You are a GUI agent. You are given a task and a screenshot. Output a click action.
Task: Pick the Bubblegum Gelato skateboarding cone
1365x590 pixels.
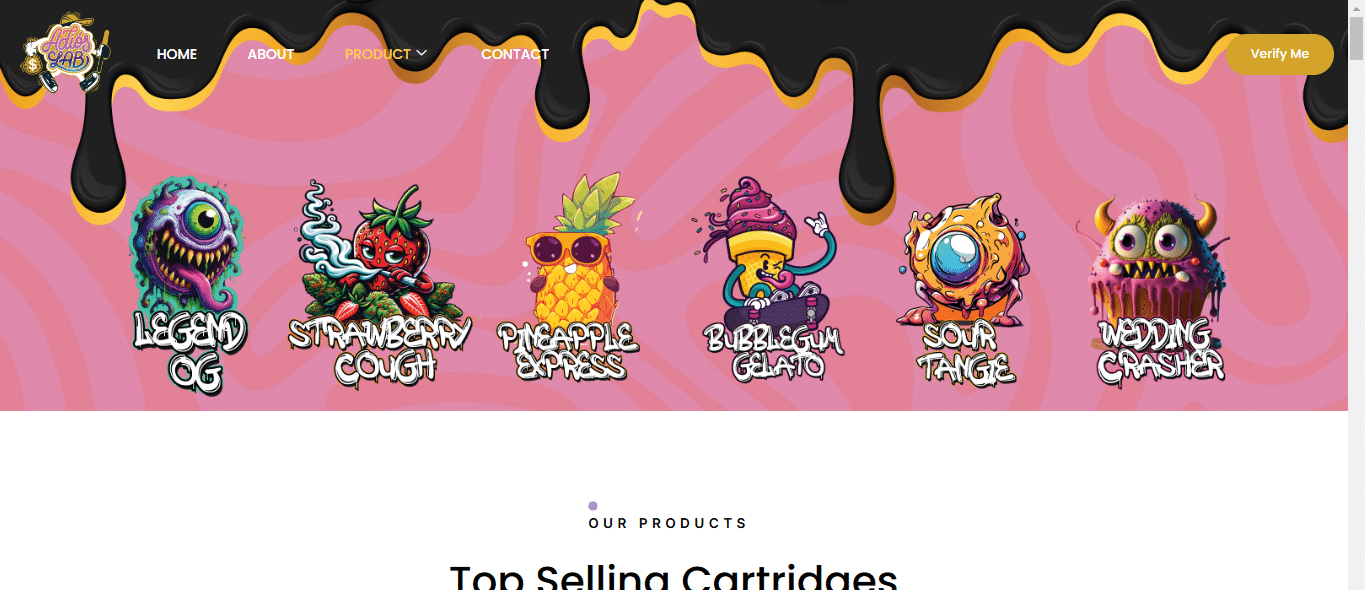coord(766,250)
